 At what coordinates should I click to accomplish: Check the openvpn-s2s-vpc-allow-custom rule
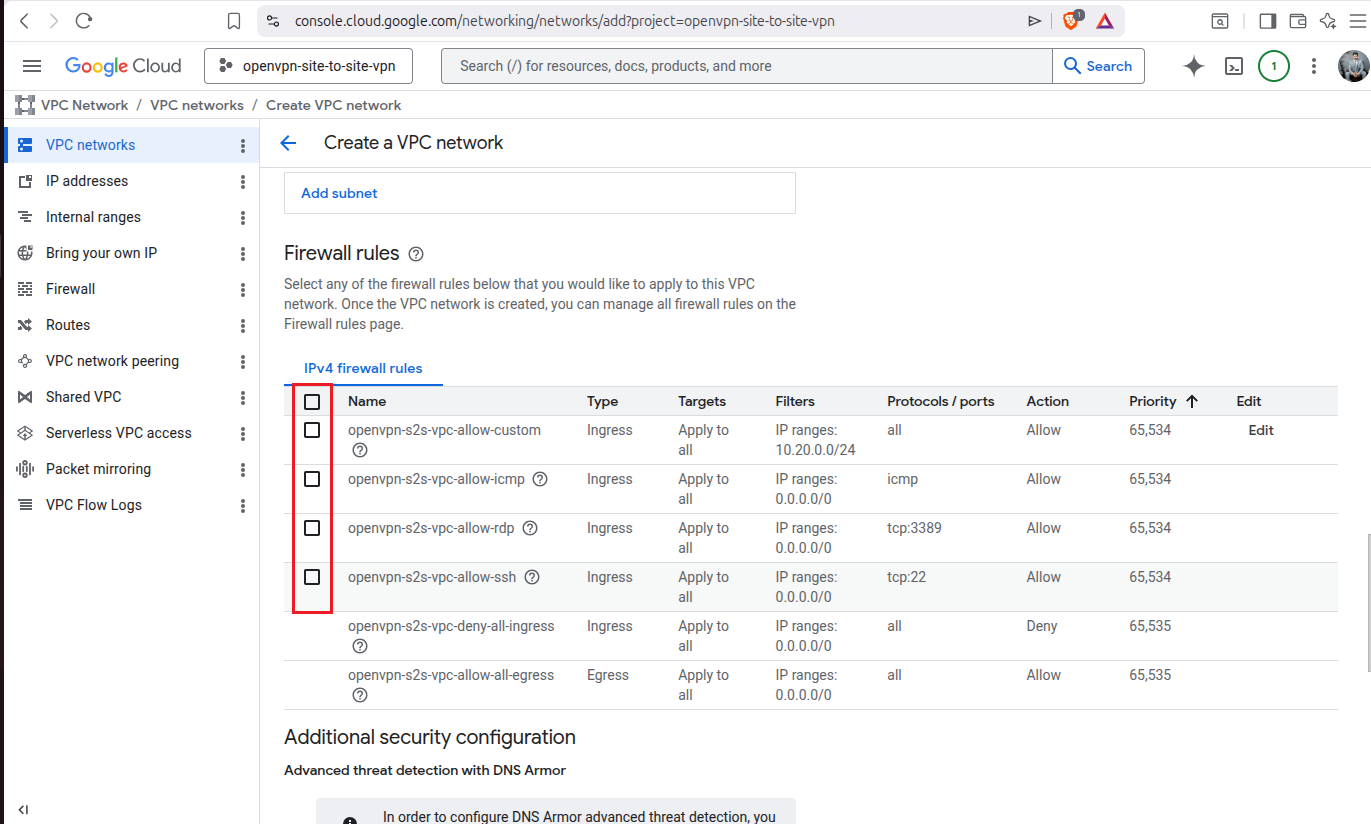(312, 430)
